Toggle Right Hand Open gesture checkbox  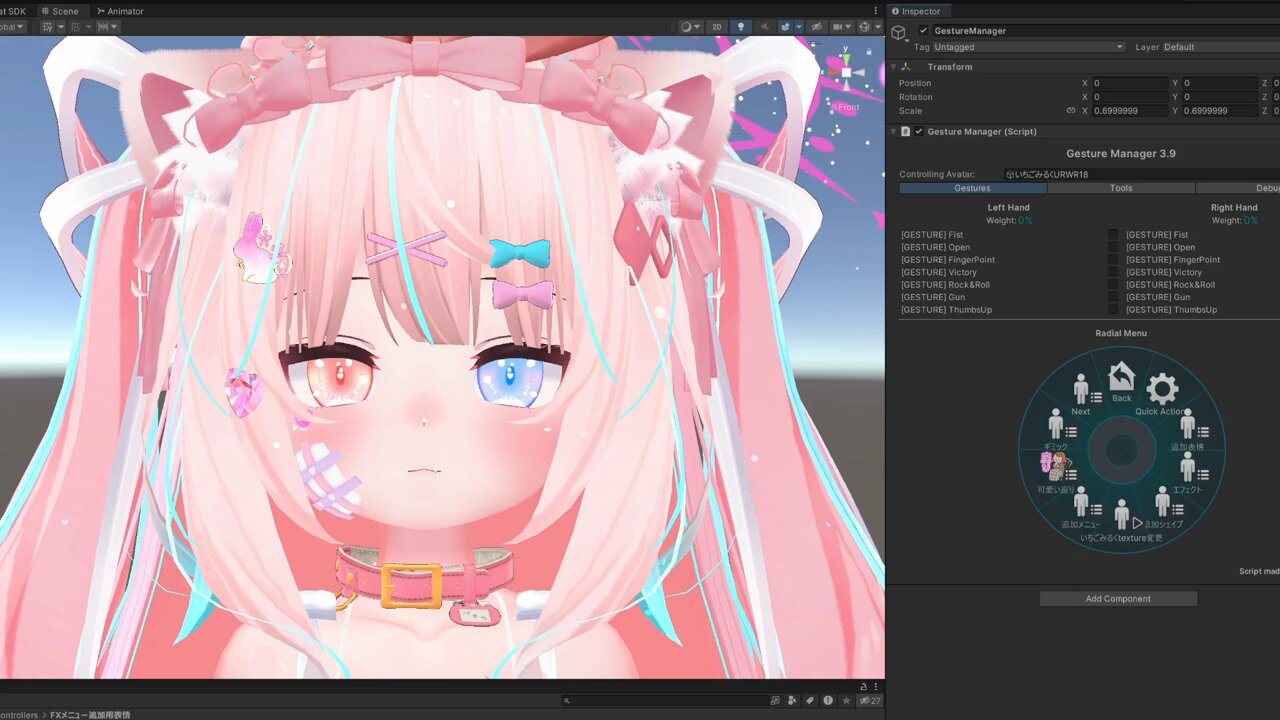point(1113,247)
